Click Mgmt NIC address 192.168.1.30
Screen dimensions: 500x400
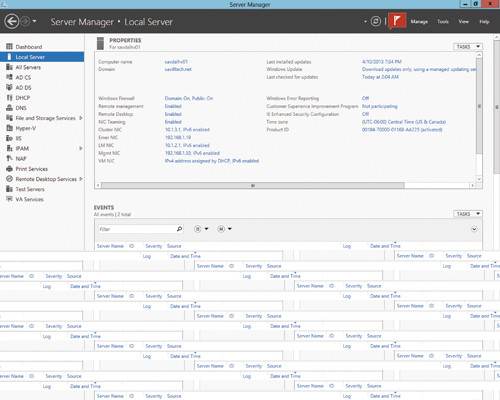[x=192, y=153]
